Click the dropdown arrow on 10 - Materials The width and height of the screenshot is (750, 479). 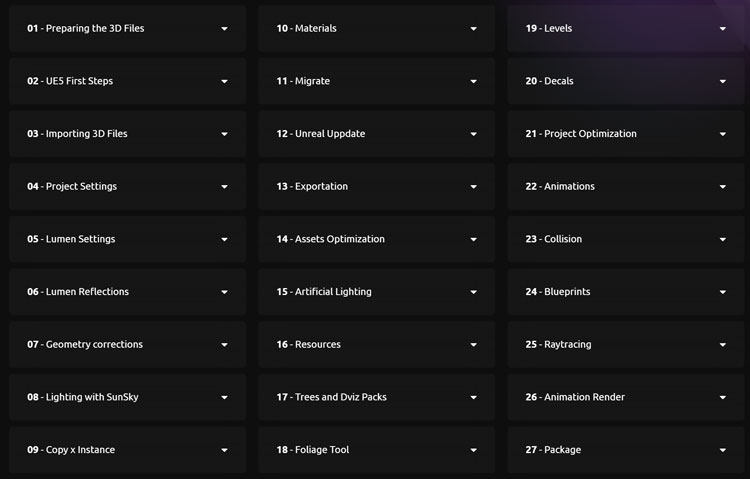[473, 29]
